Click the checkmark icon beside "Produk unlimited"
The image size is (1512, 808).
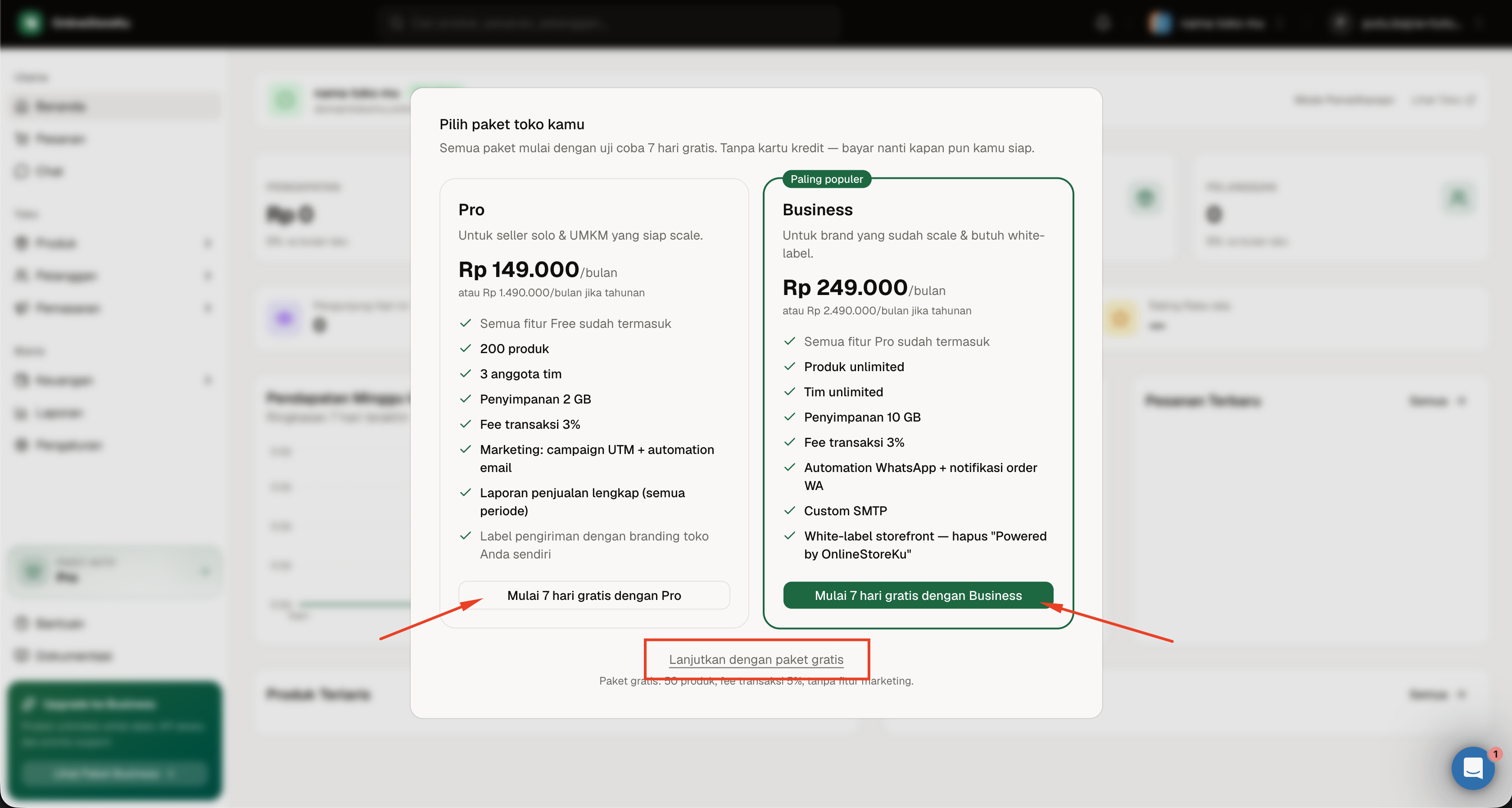coord(789,367)
